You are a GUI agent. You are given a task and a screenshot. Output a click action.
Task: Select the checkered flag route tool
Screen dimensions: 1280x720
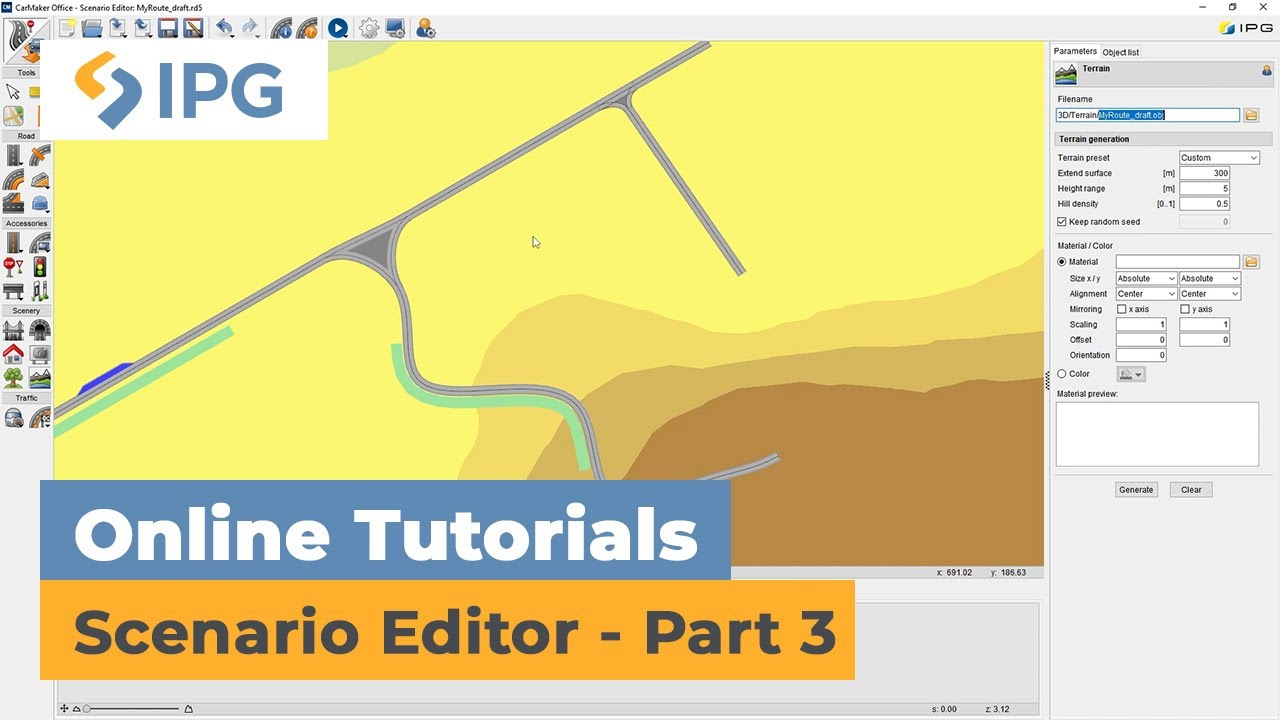click(x=40, y=417)
